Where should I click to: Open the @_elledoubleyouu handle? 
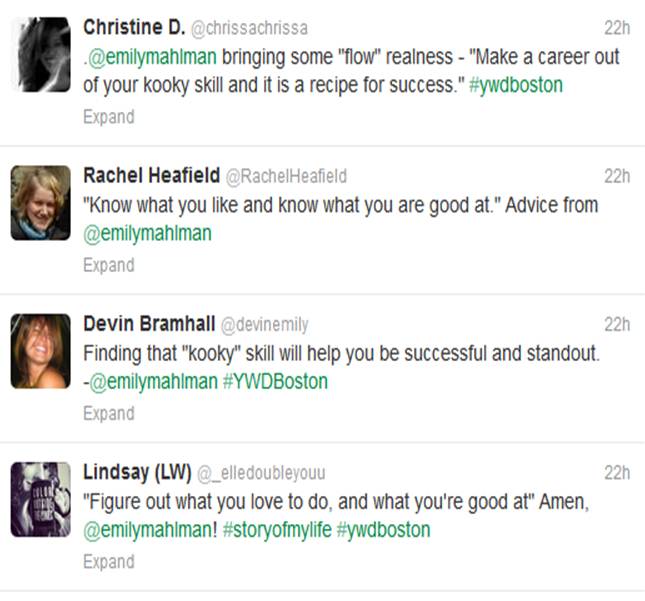(261, 473)
